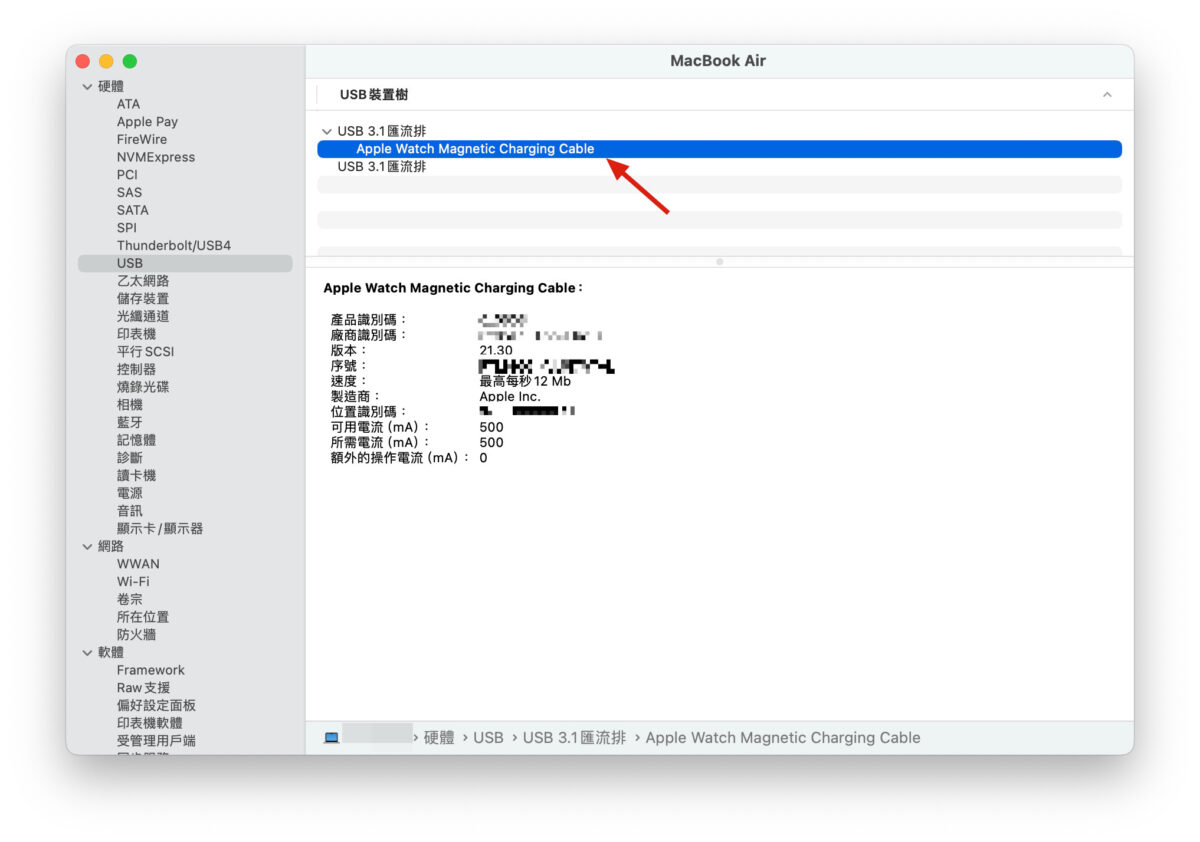Select the USB sidebar item
The image size is (1200, 842).
[185, 263]
